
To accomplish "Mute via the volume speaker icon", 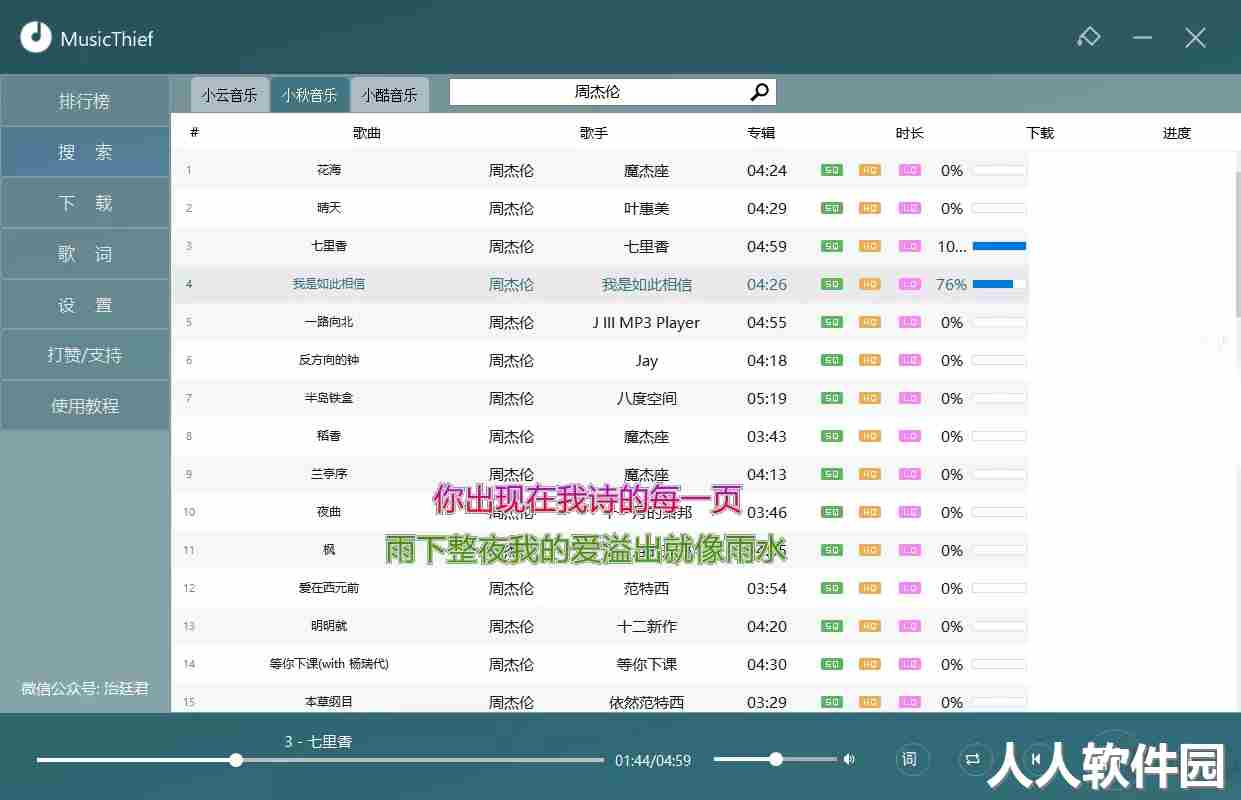I will tap(849, 759).
